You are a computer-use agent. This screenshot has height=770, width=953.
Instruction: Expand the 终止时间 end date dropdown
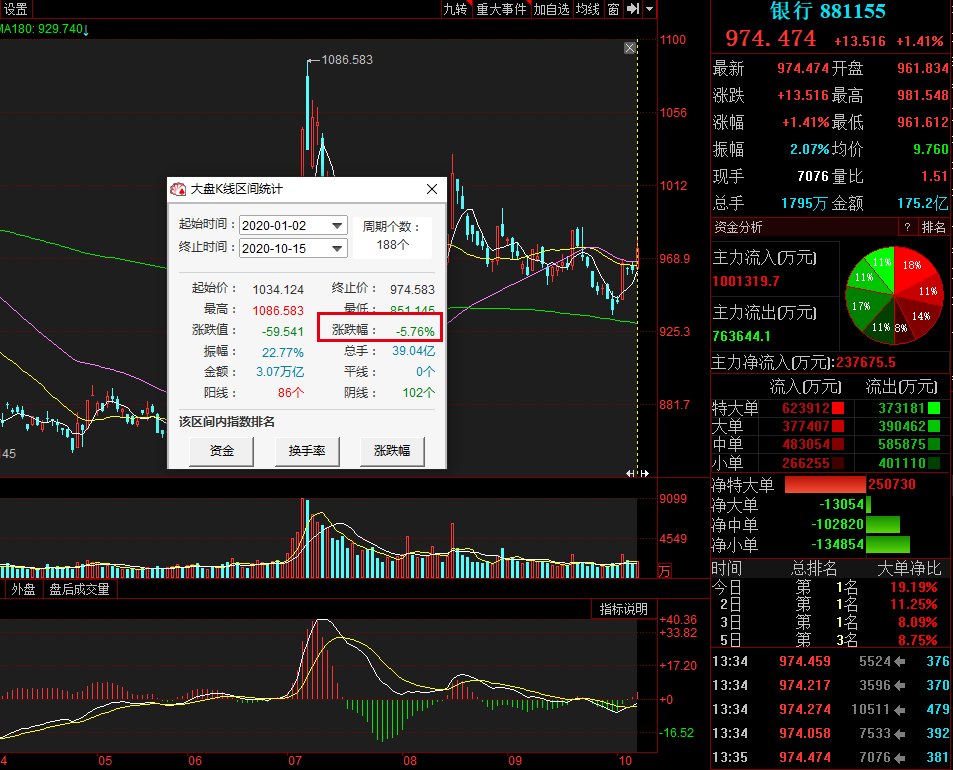coord(337,249)
